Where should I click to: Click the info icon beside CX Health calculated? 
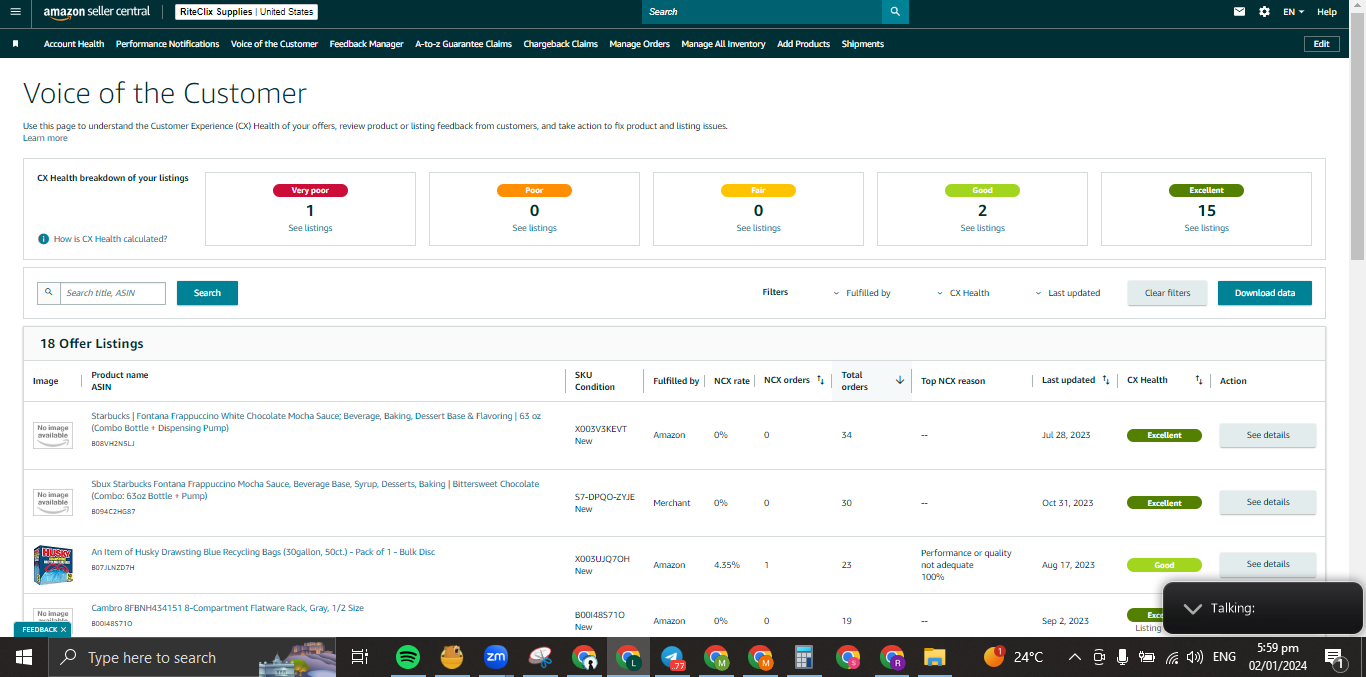click(43, 239)
